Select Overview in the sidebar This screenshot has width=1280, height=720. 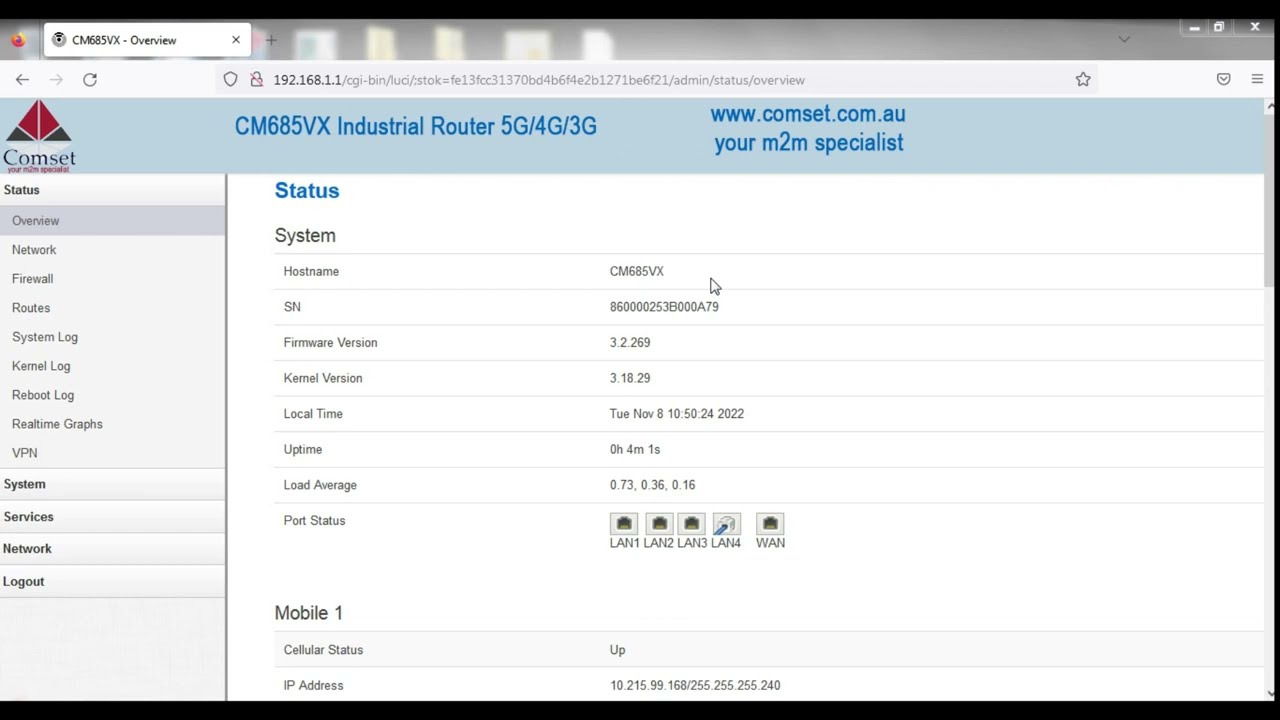(x=113, y=221)
